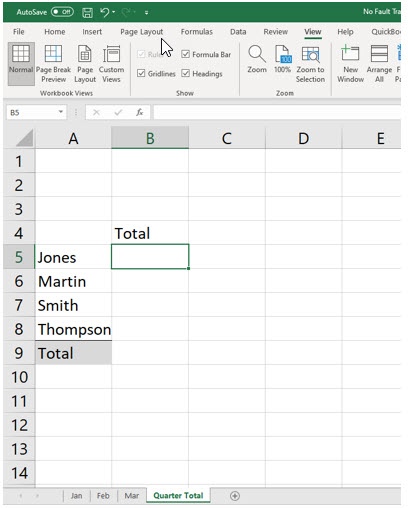408x508 pixels.
Task: Open the Page Layout ribbon tab
Action: point(142,32)
